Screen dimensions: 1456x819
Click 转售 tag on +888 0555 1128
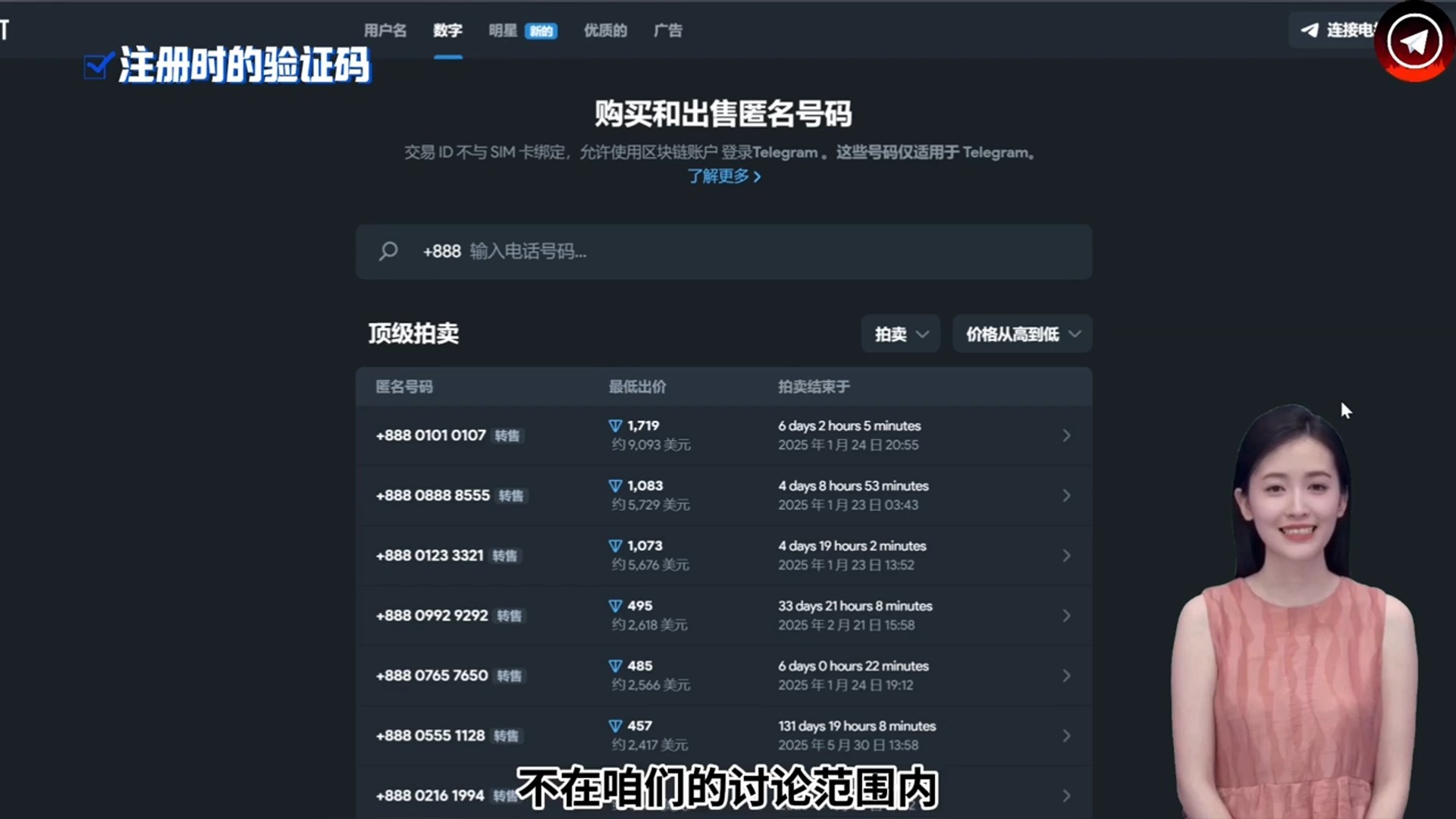click(507, 736)
